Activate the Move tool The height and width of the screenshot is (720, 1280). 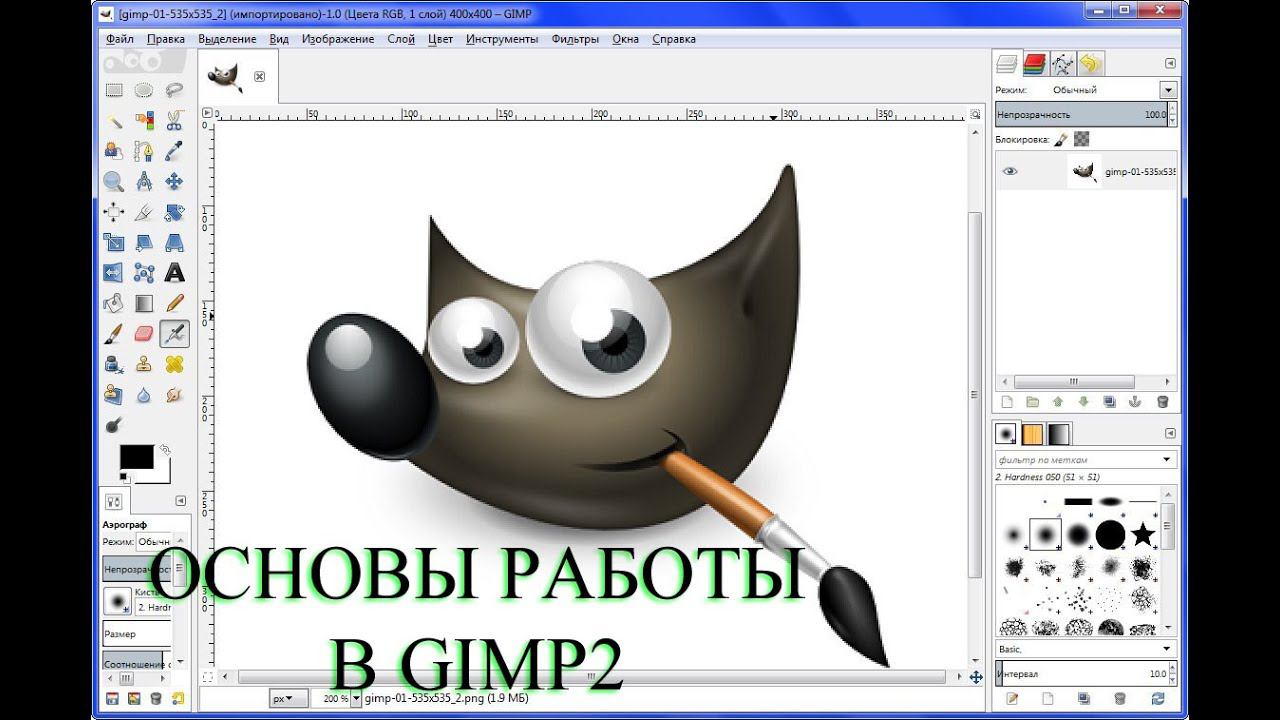[175, 181]
